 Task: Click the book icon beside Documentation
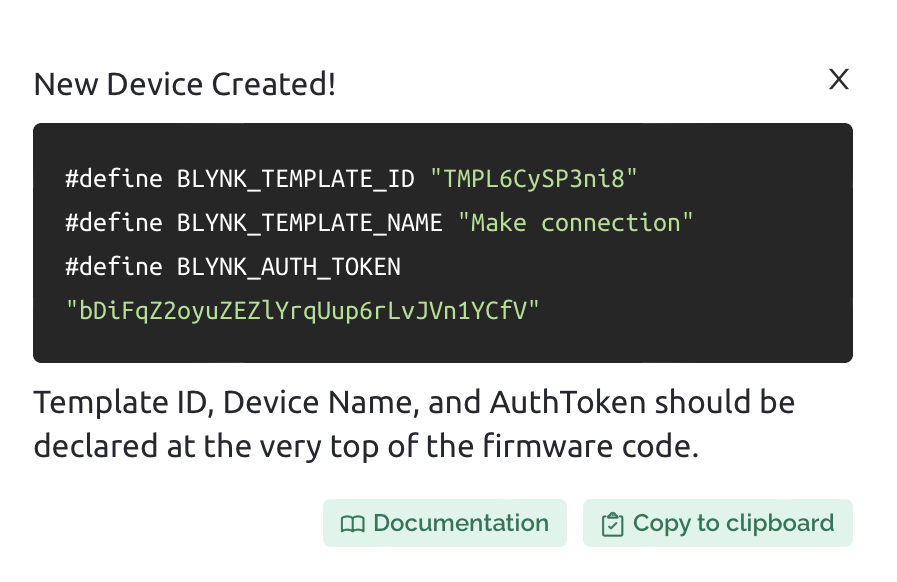click(352, 524)
